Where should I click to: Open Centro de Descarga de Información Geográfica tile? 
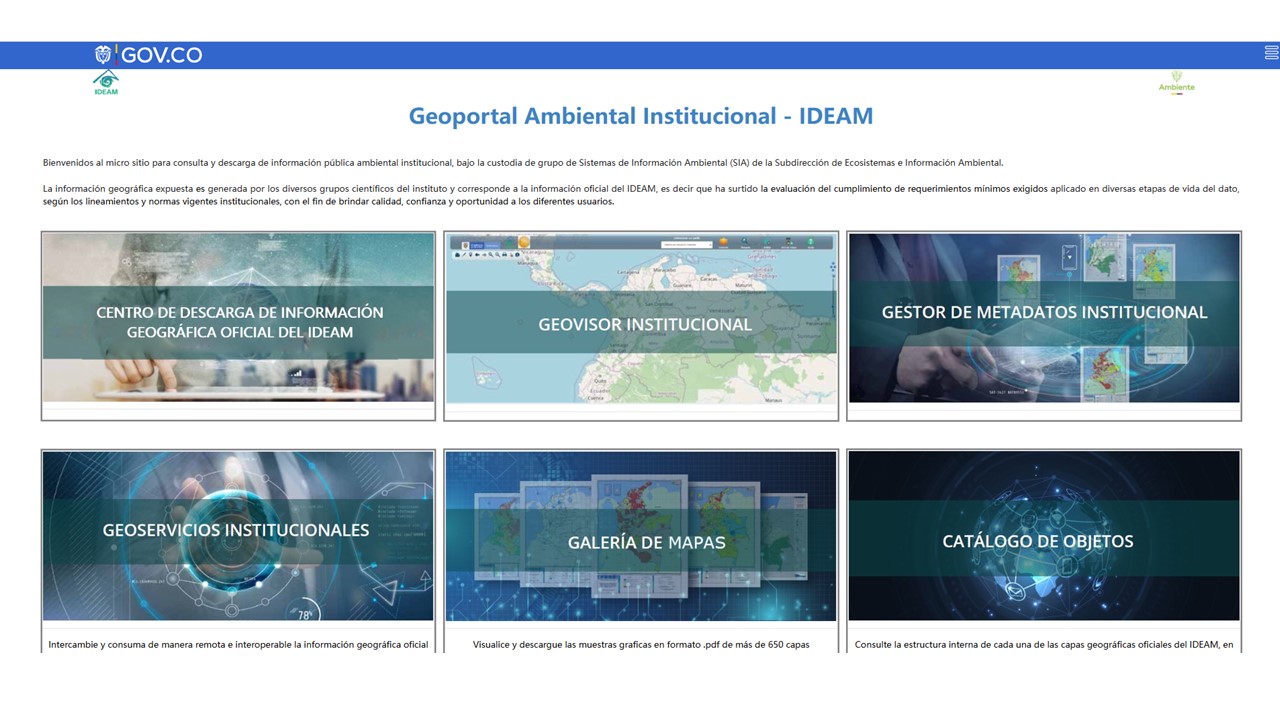tap(238, 322)
